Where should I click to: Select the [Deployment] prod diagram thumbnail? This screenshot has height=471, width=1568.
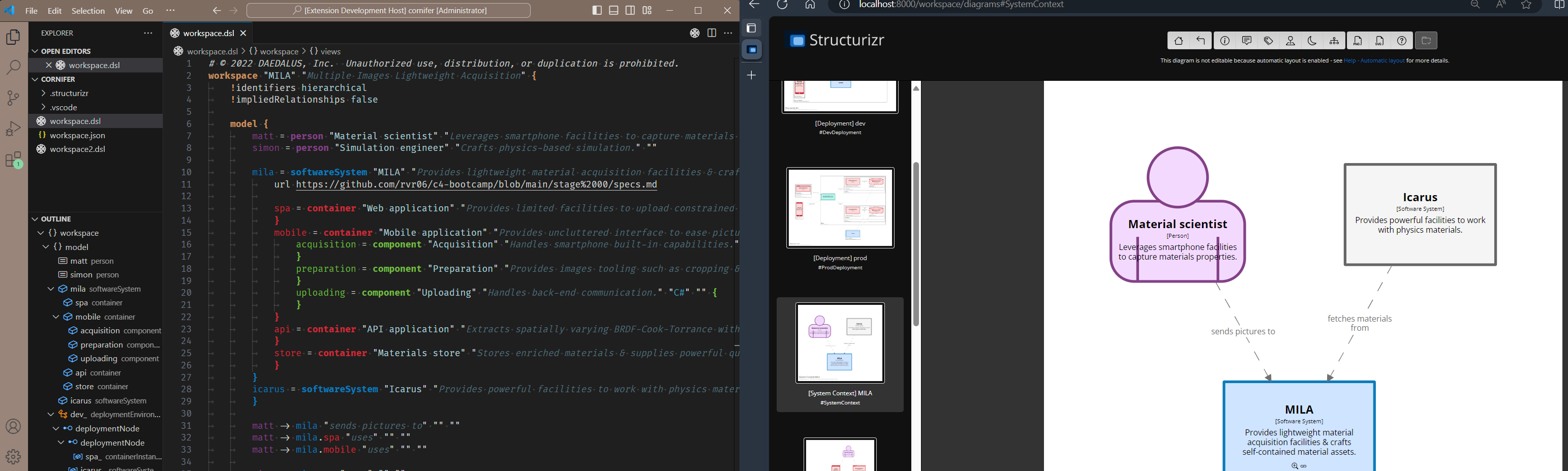[840, 208]
